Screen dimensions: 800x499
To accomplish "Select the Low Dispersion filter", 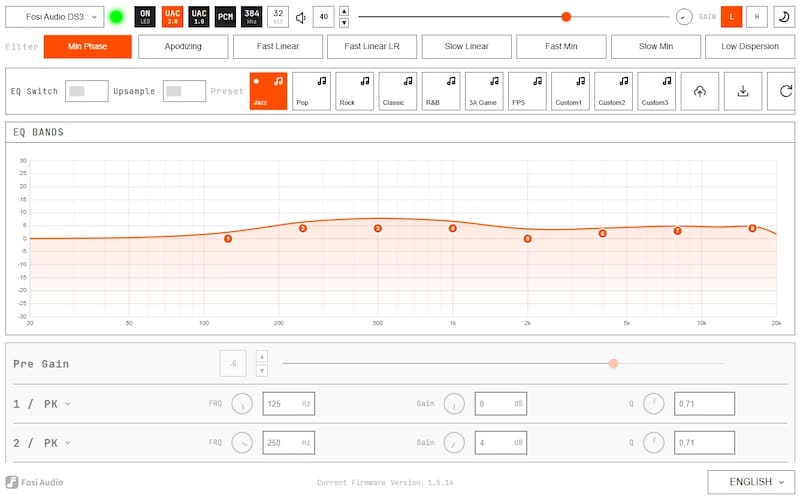I will click(750, 46).
